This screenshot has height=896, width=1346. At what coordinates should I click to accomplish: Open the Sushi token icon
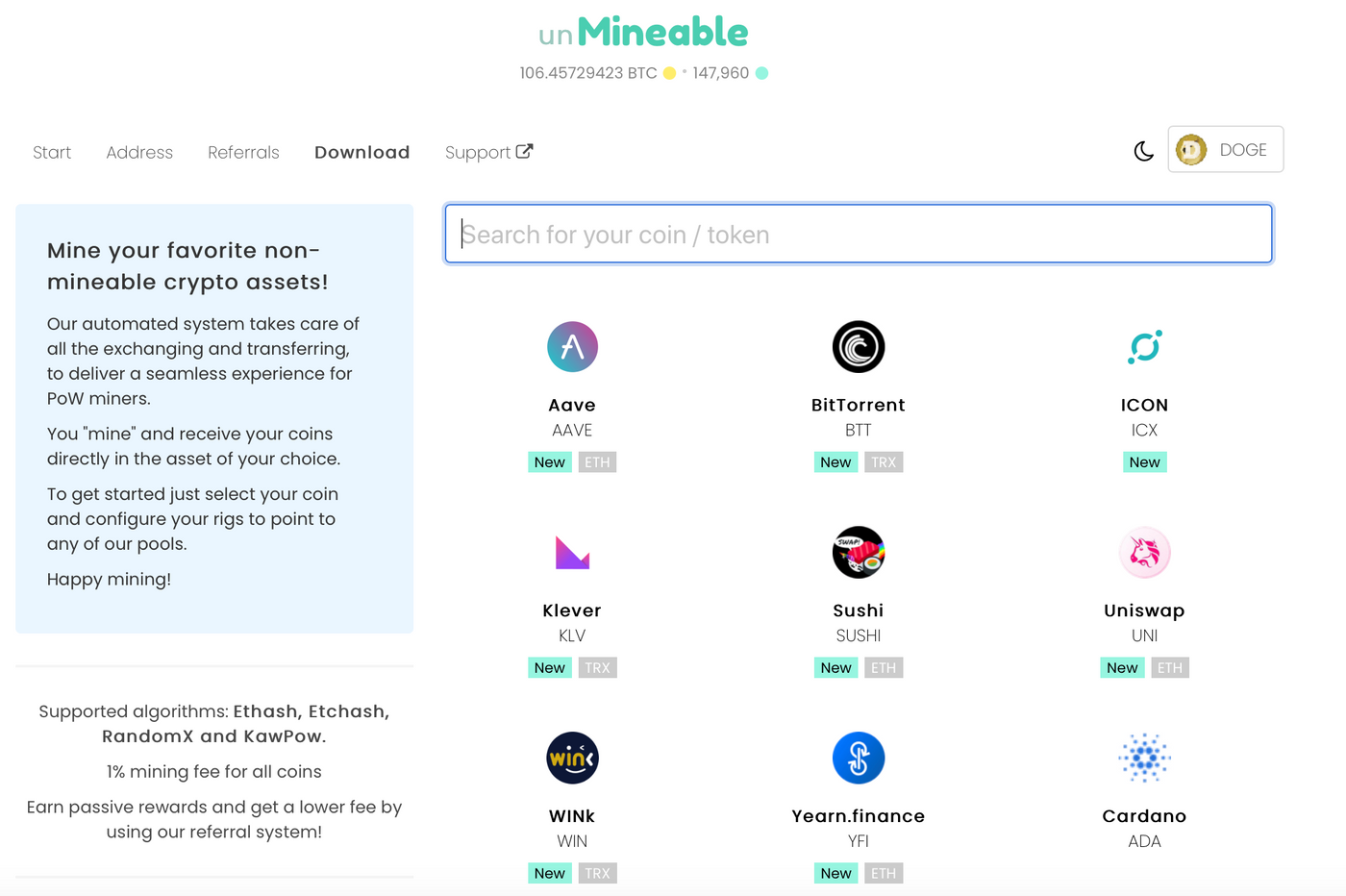pos(859,553)
